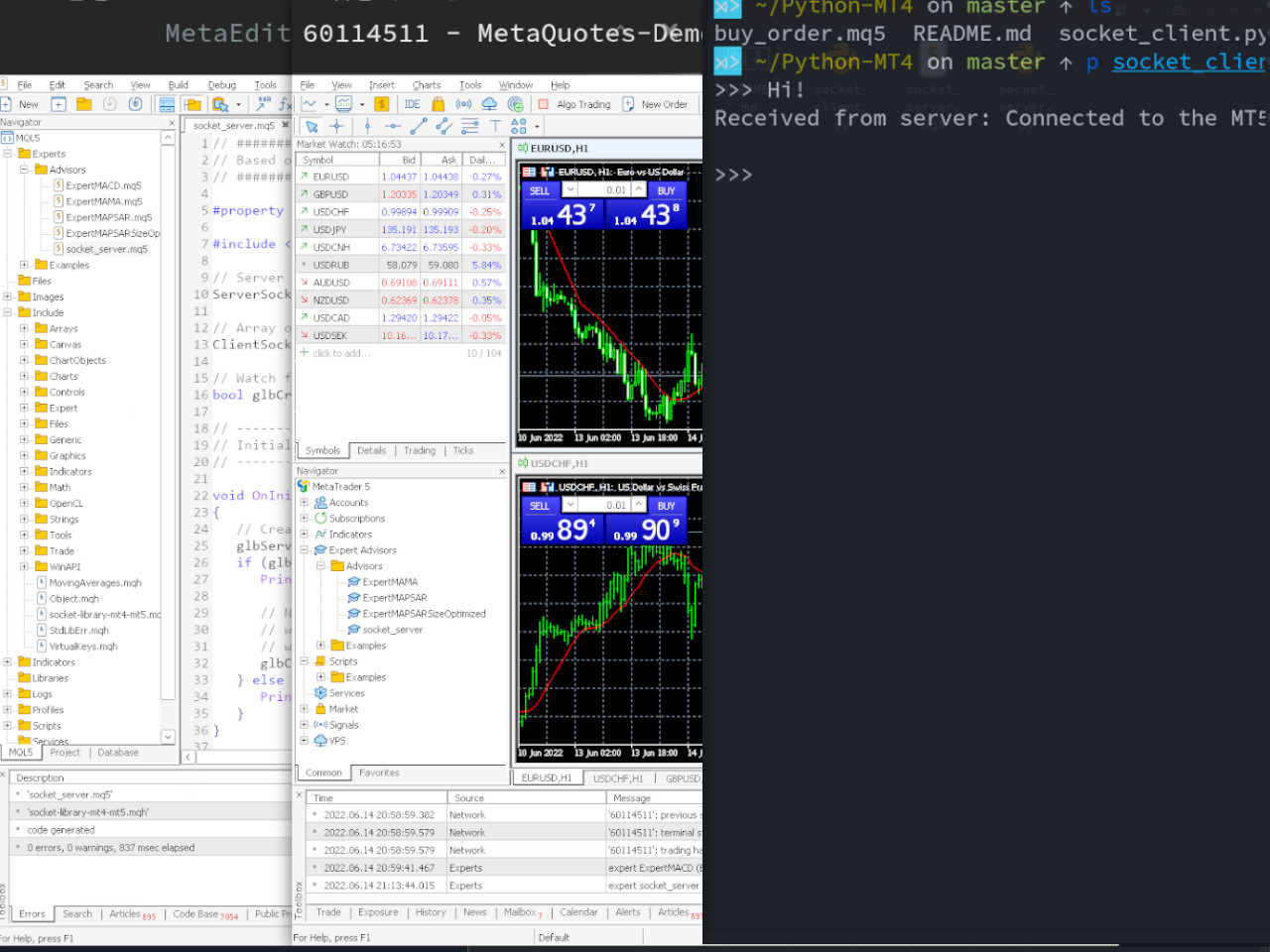Click the VAR variables icon in MetaEditor toolbar
Image resolution: width=1270 pixels, height=952 pixels.
point(264,103)
